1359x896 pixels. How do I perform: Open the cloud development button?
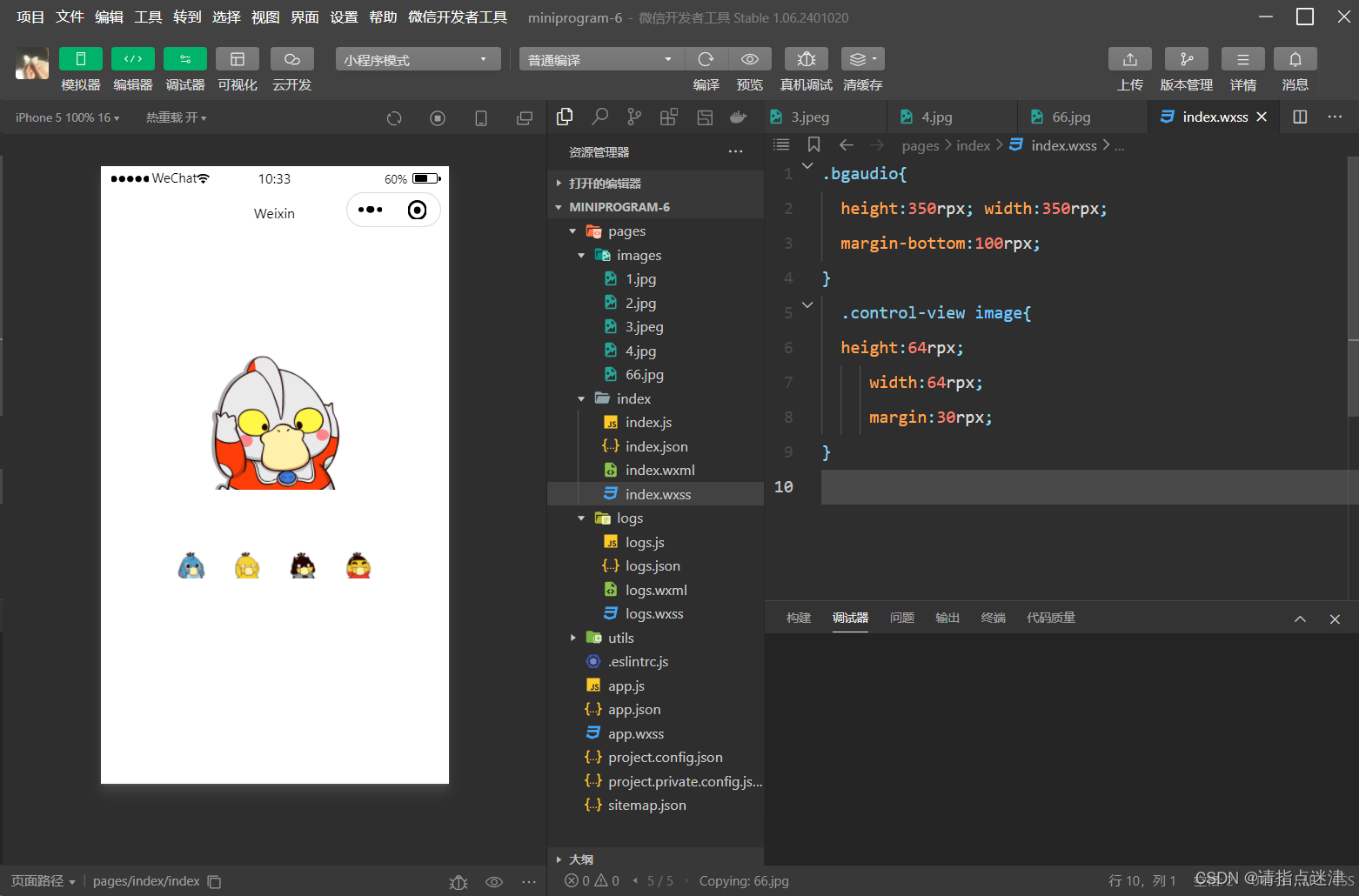(292, 58)
